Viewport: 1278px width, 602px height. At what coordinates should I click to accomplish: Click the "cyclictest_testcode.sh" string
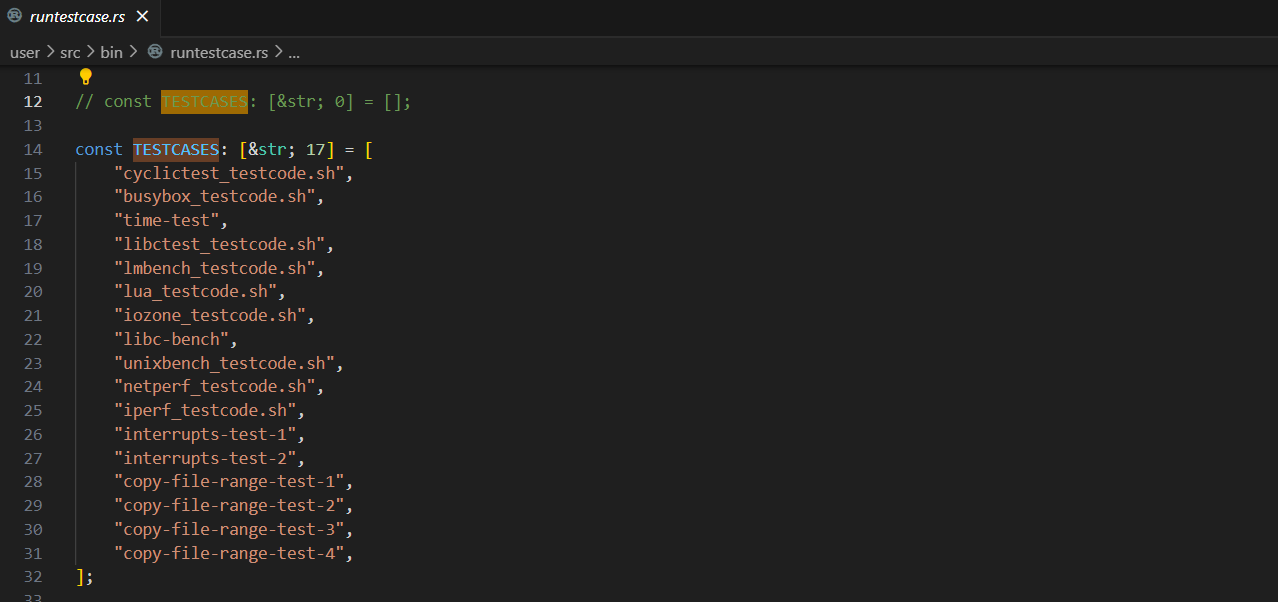234,173
